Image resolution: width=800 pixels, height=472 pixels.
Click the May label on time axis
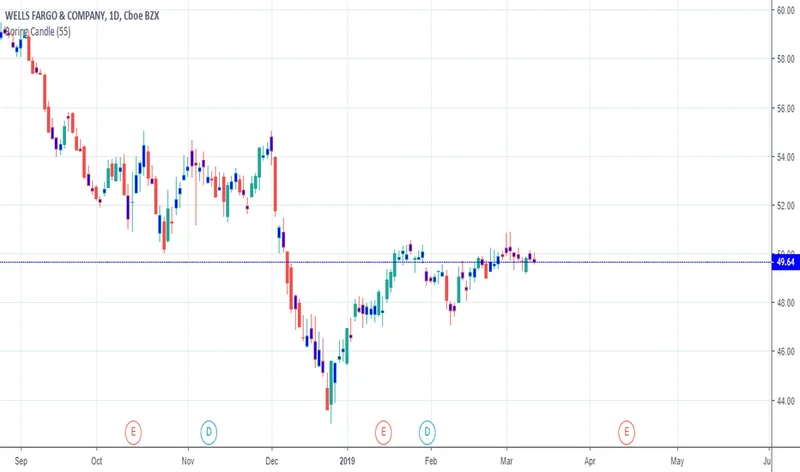[677, 462]
